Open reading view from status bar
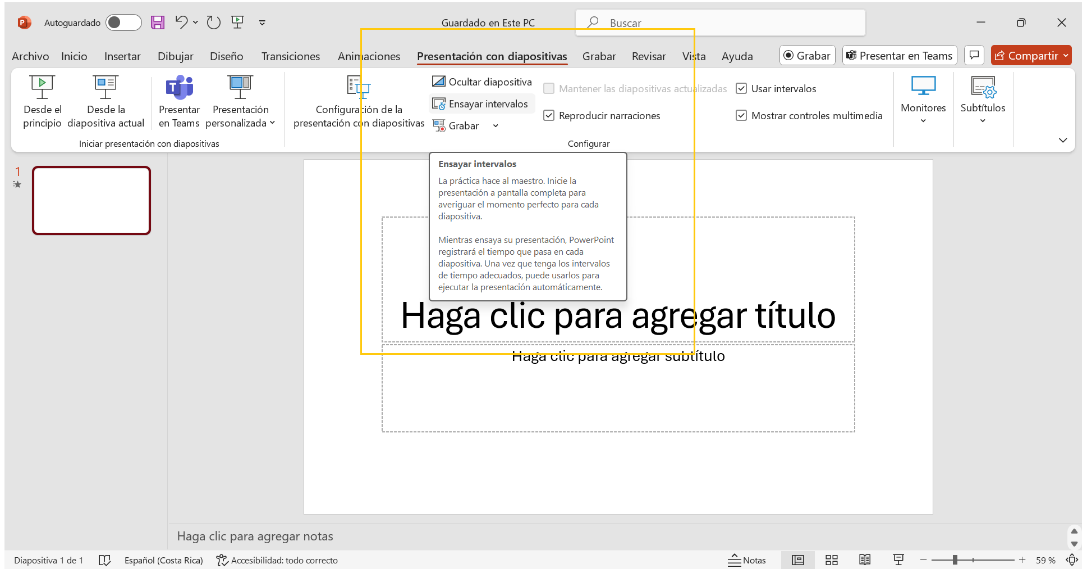The height and width of the screenshot is (573, 1087). [x=865, y=560]
